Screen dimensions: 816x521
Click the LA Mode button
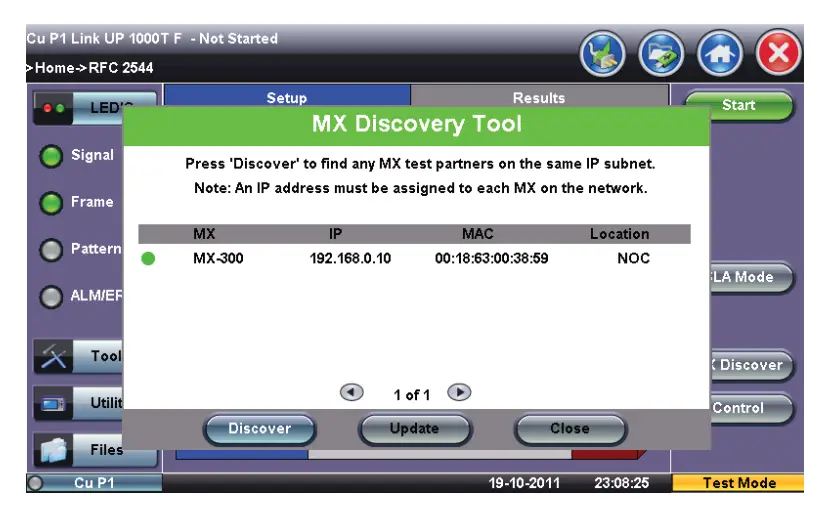click(x=751, y=277)
